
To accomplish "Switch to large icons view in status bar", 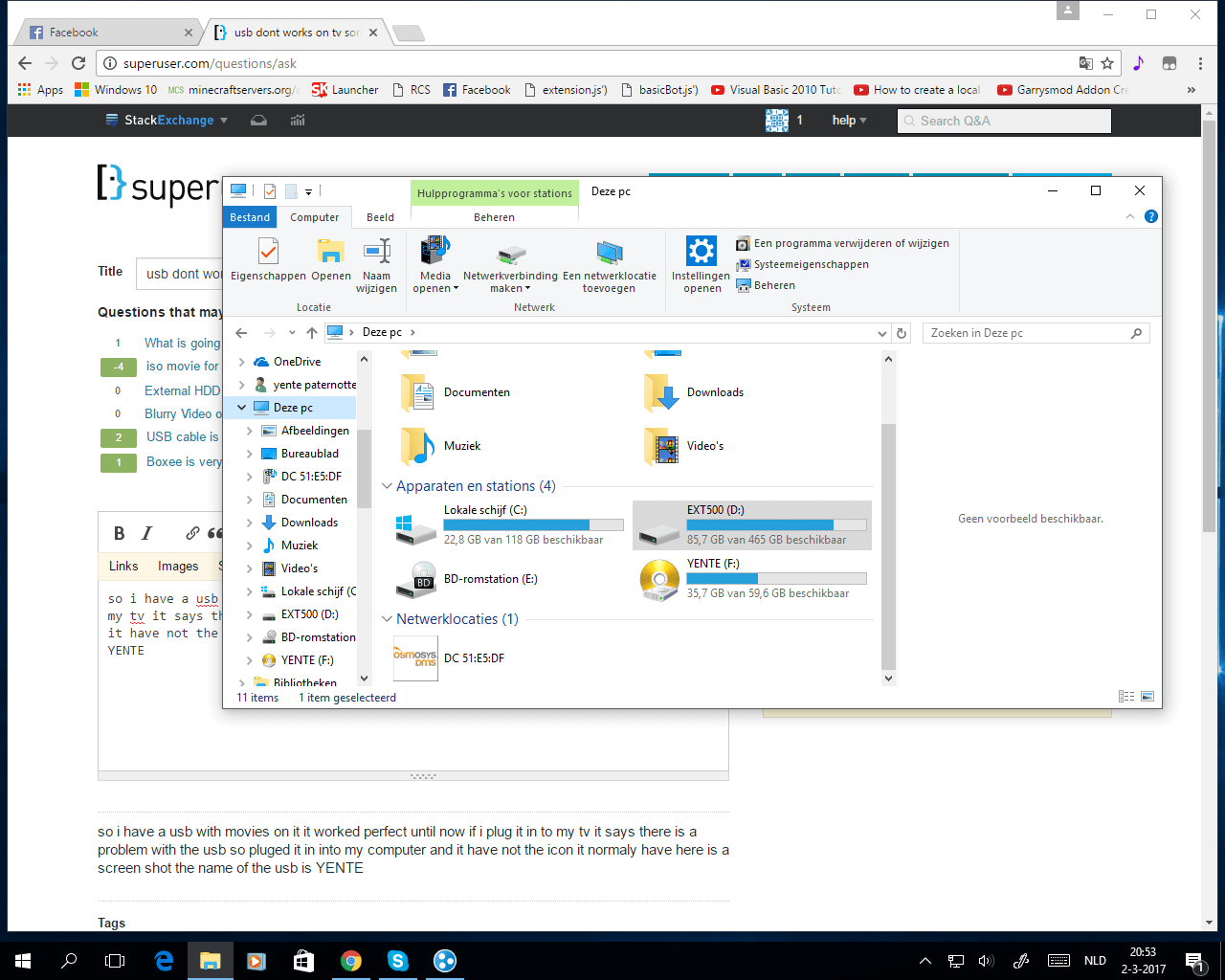I will (x=1148, y=698).
